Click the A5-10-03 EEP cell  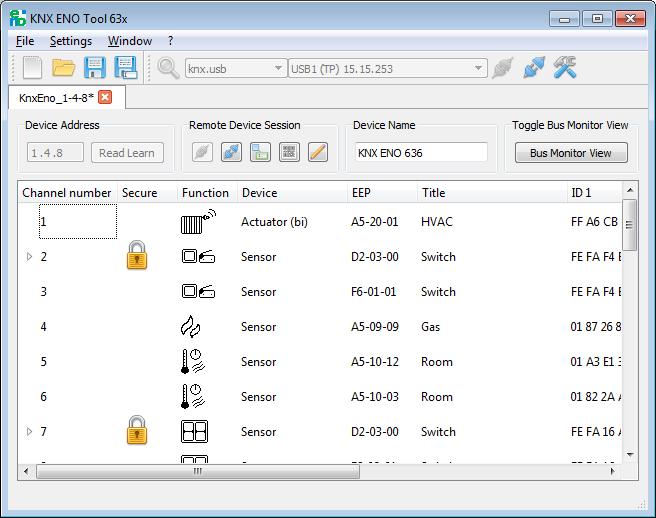click(x=375, y=397)
